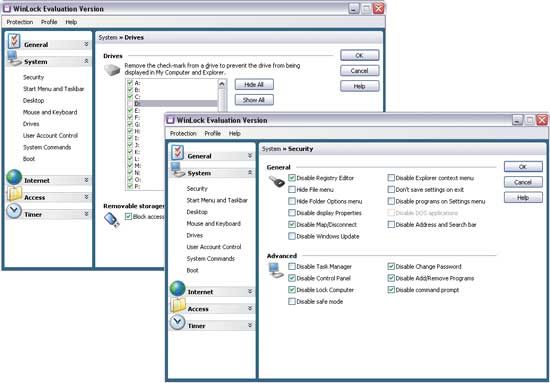
Task: Toggle Disable Windows Update checkbox
Action: [x=292, y=236]
